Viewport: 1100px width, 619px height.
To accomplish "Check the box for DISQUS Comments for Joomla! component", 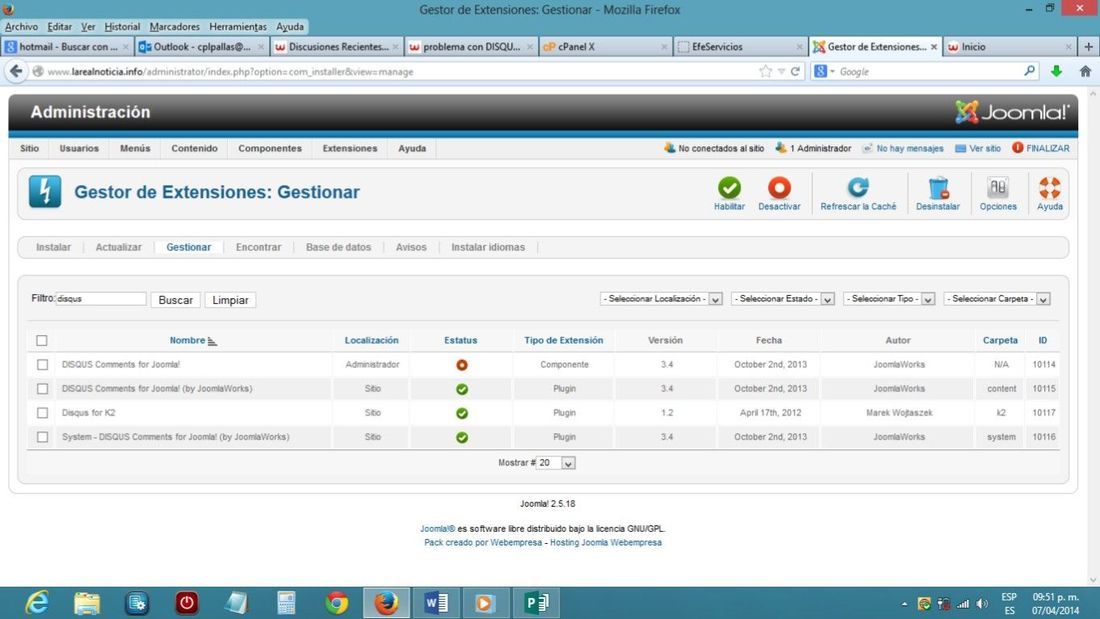I will coord(42,365).
